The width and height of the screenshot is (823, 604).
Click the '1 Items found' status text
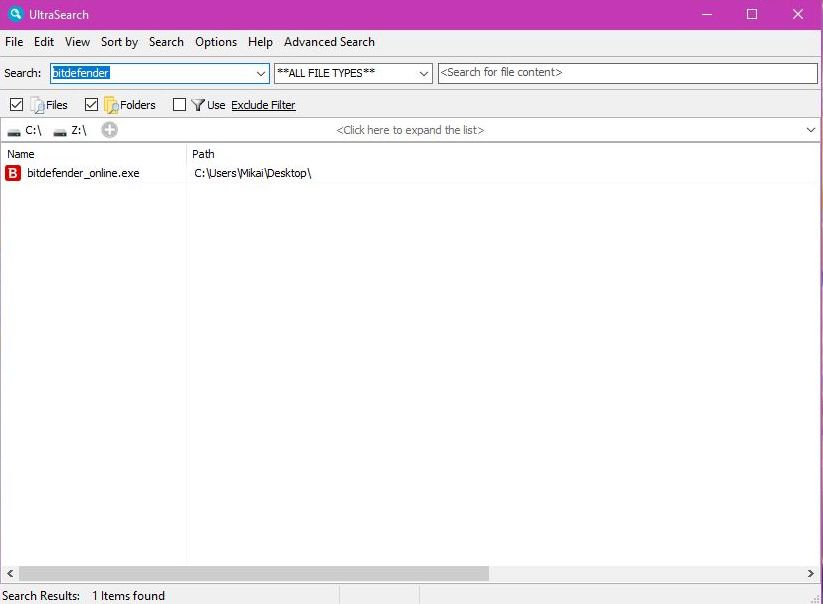tap(129, 596)
